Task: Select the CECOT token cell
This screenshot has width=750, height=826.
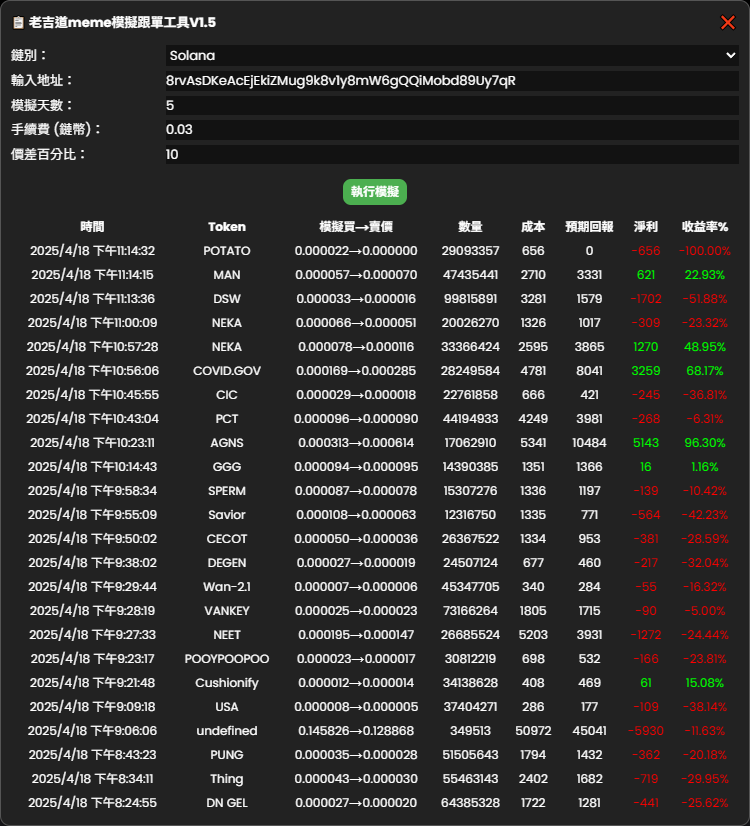Action: [227, 539]
